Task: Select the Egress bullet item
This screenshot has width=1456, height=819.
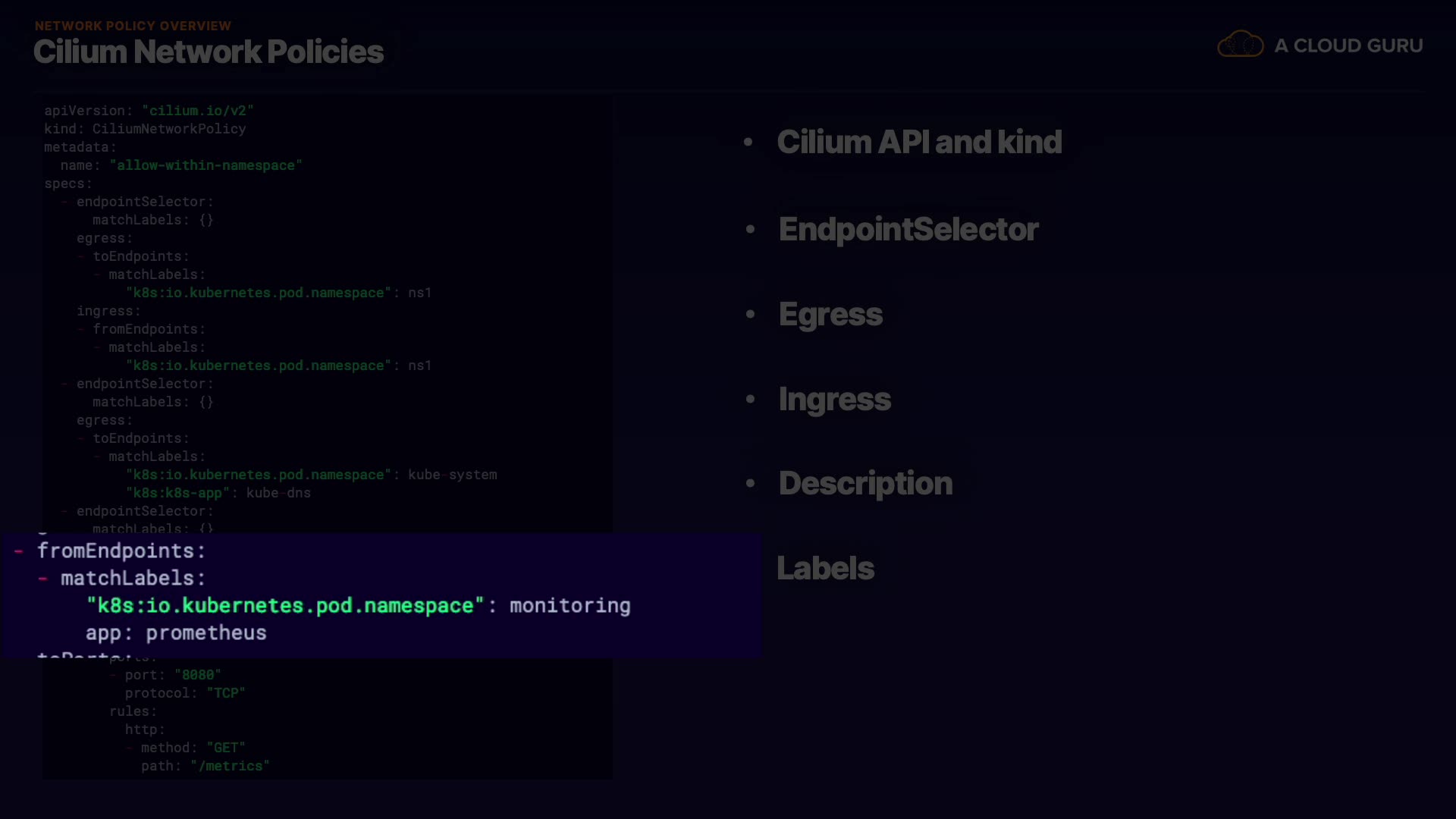Action: click(x=830, y=314)
